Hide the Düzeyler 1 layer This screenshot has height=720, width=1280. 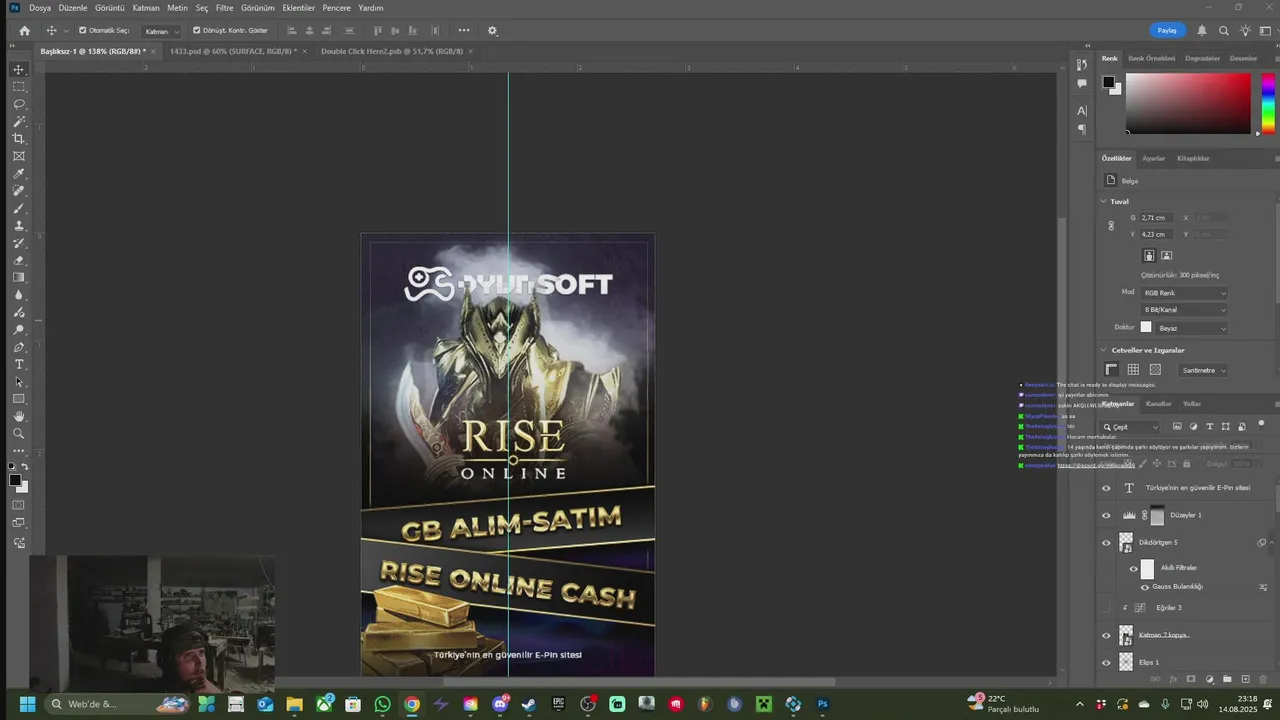pyautogui.click(x=1106, y=516)
